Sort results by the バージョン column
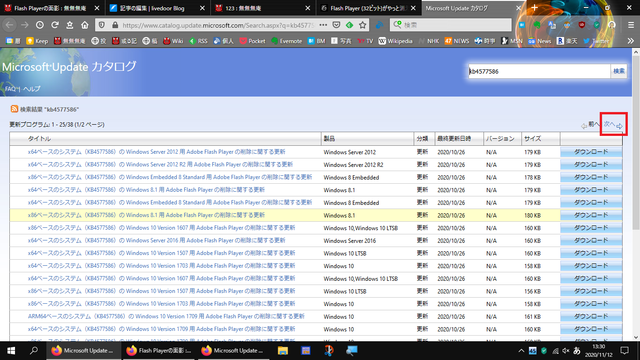The image size is (640, 360). point(500,138)
